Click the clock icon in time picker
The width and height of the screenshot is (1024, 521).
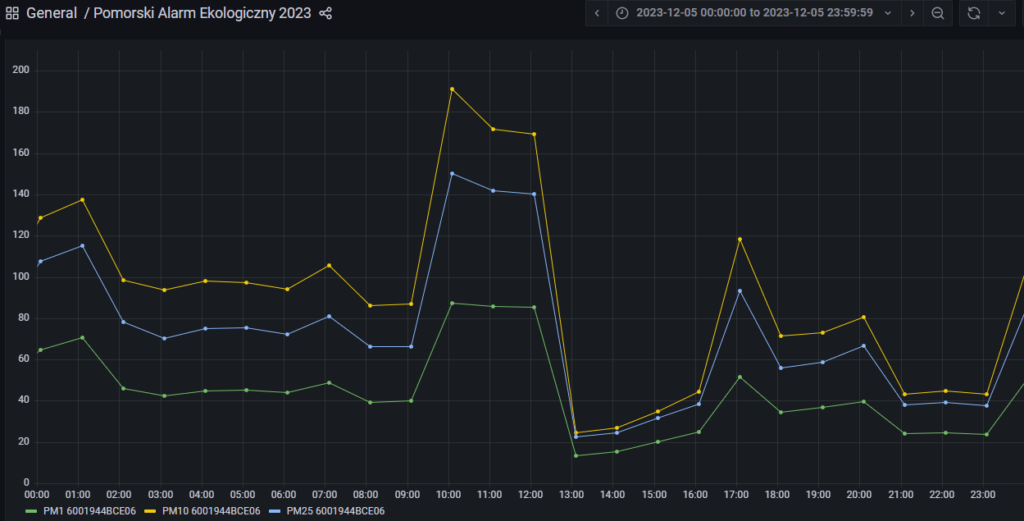pos(622,13)
